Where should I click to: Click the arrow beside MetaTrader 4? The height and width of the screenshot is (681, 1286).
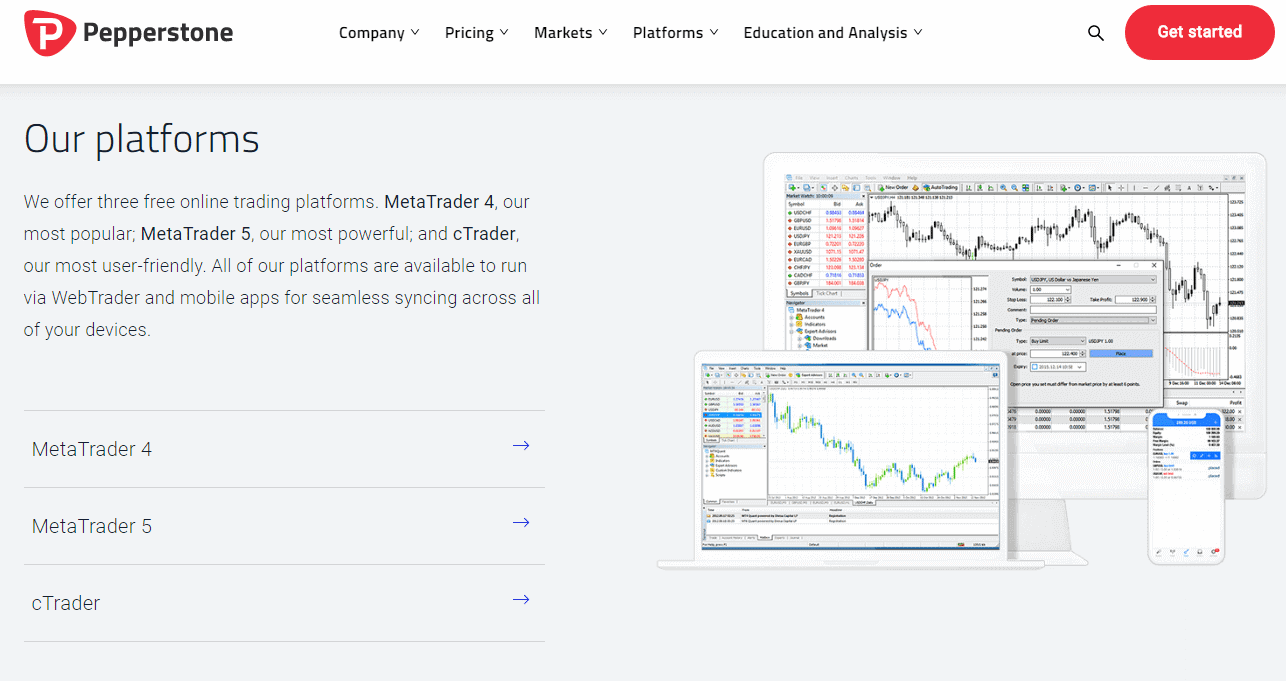521,445
